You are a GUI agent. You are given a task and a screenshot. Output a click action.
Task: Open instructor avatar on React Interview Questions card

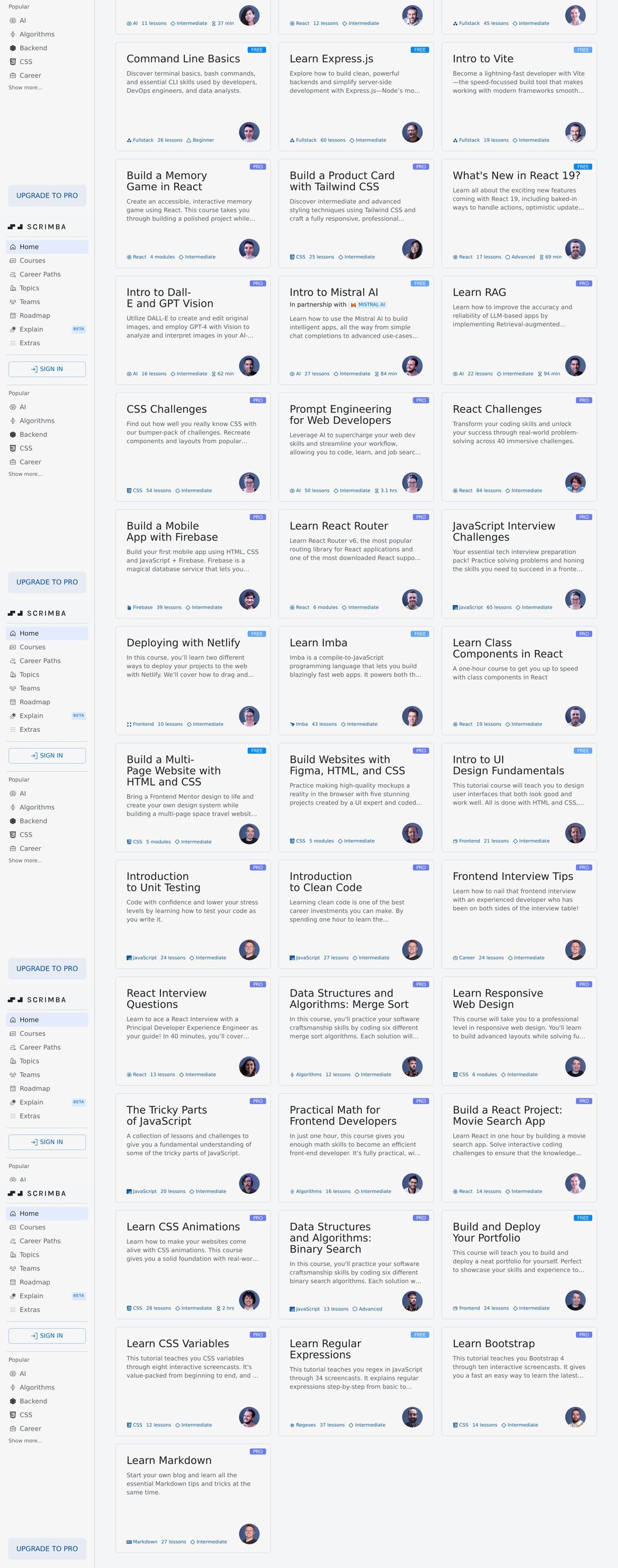(249, 1067)
